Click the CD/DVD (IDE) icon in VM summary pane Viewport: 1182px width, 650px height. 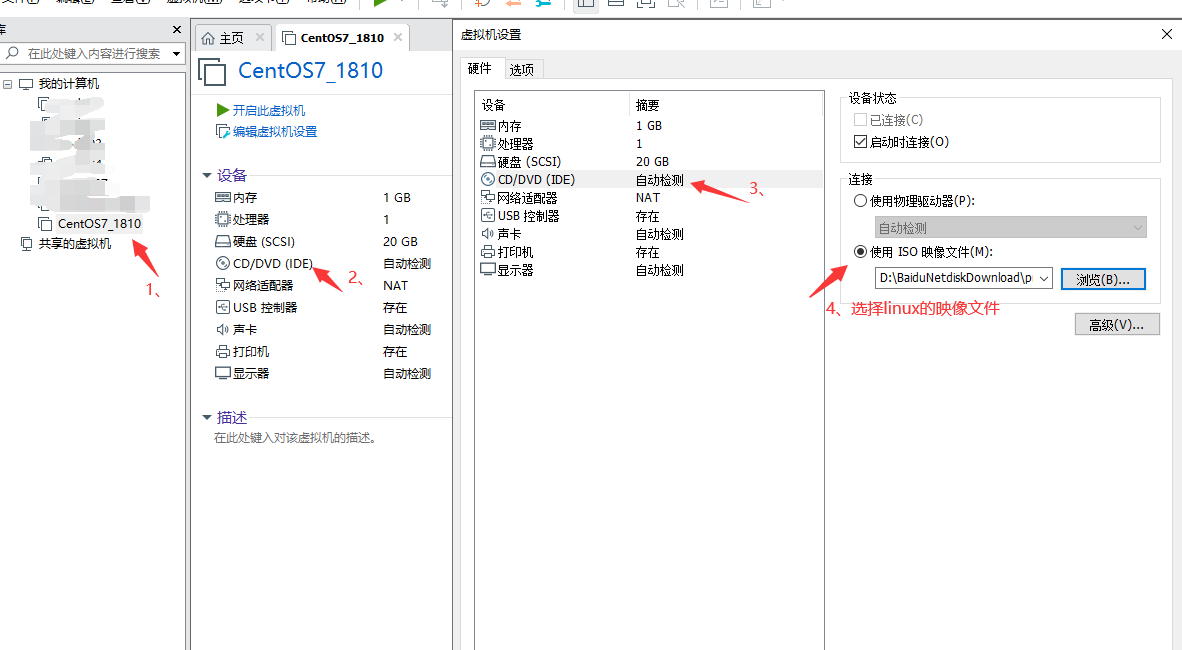point(222,263)
